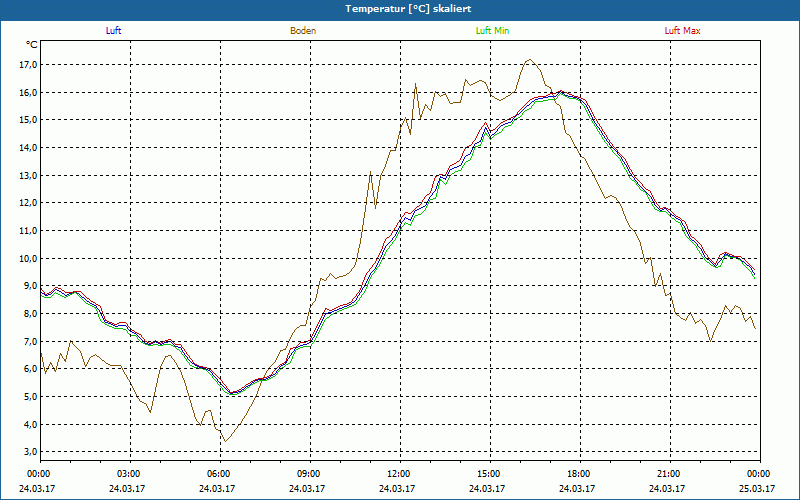
Task: Click the 15:00 time axis label
Action: point(487,474)
